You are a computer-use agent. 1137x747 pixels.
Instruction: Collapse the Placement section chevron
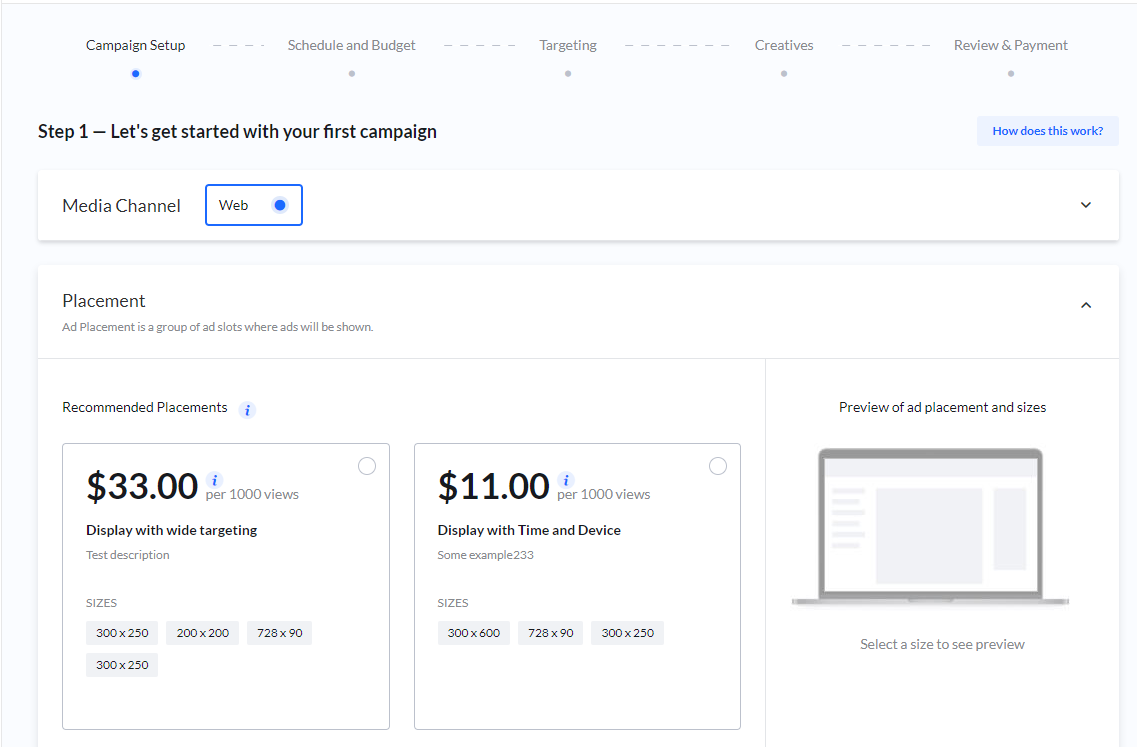[1086, 305]
